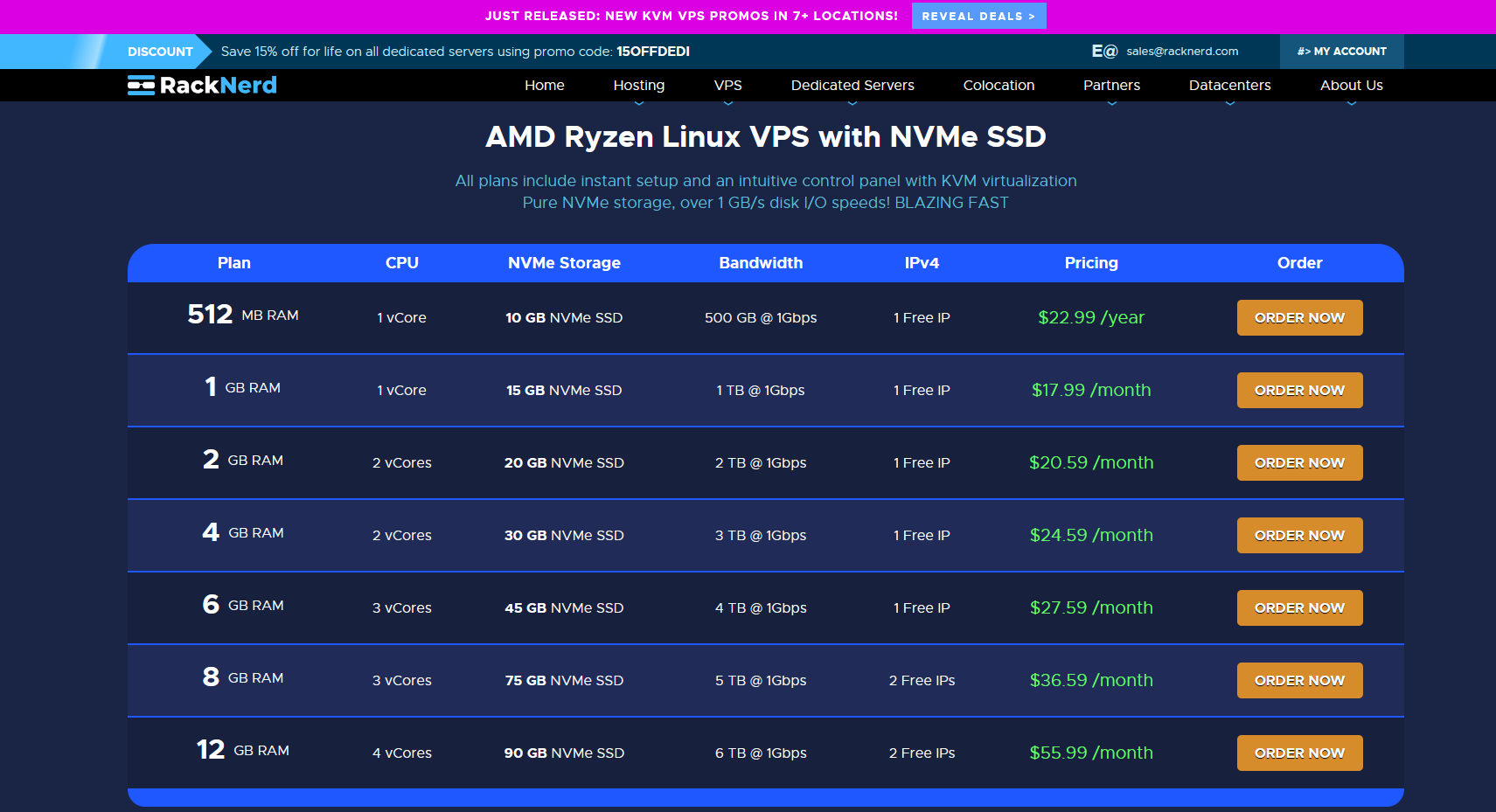Click the 20 GB NVMe SSD cell
Screen dimensions: 1496x812
click(564, 463)
